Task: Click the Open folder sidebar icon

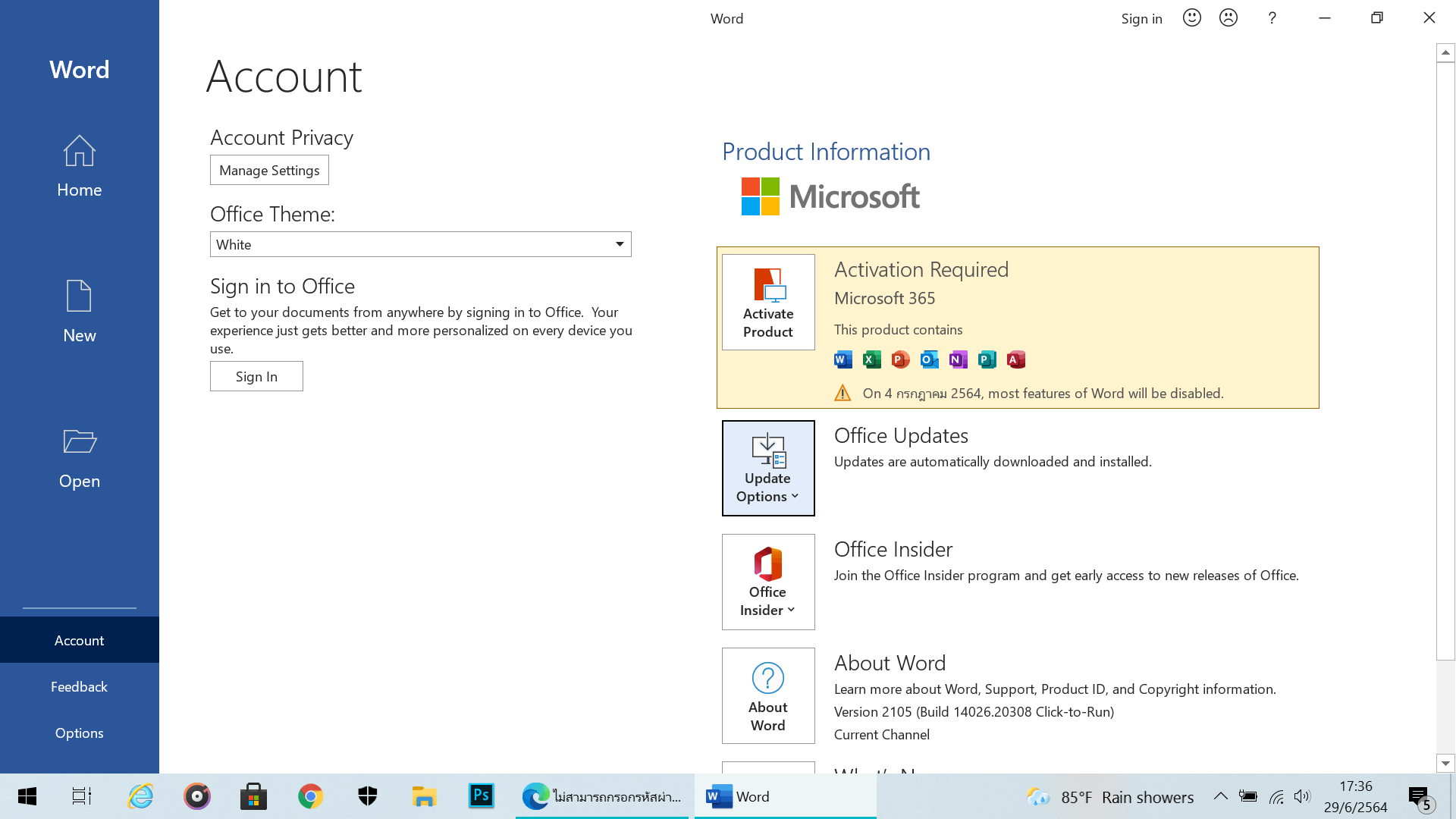Action: coord(80,457)
